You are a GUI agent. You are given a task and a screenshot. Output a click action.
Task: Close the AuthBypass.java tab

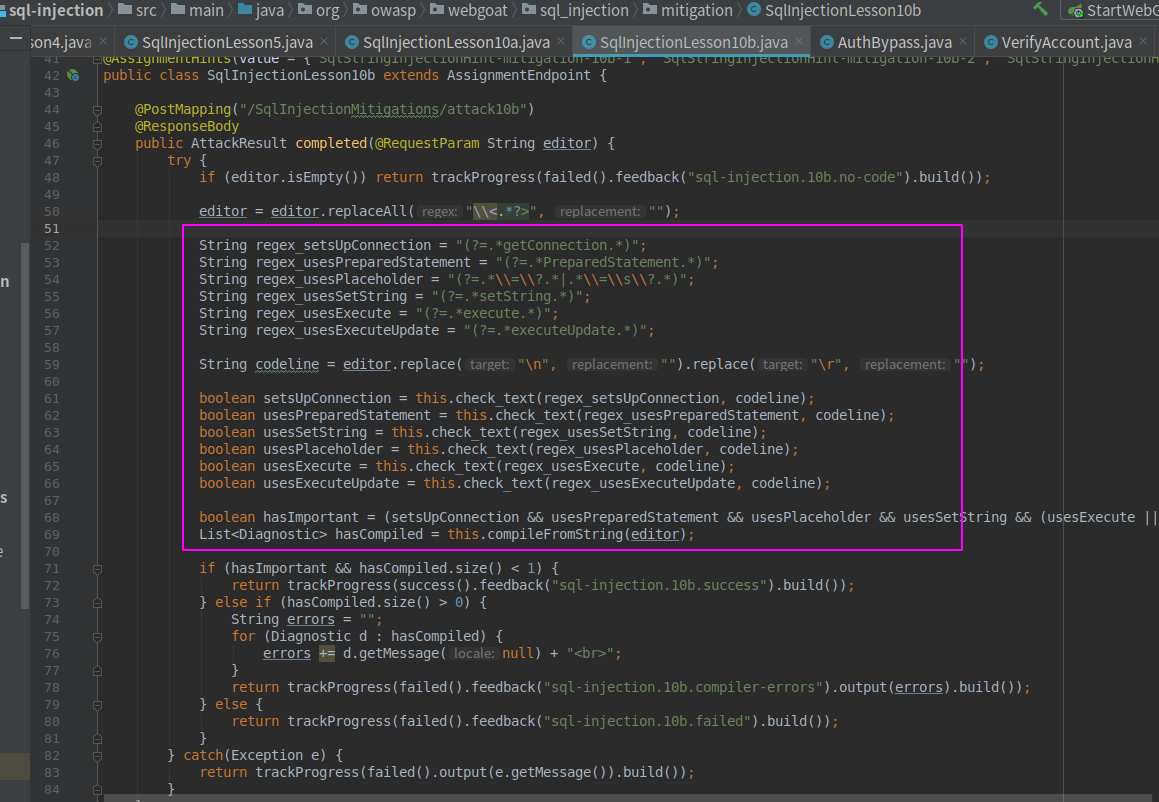click(962, 41)
